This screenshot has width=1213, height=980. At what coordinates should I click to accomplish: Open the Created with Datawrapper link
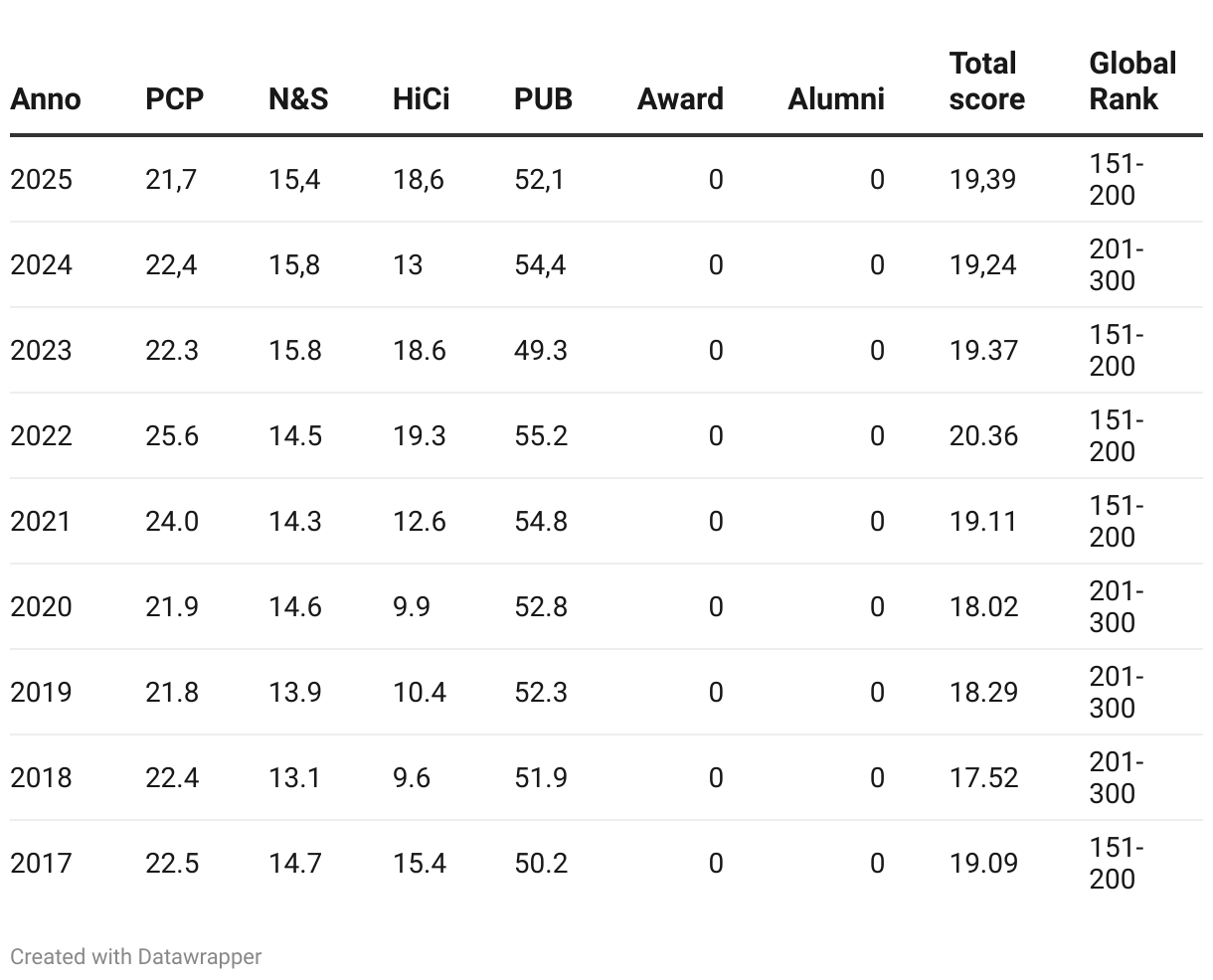coord(136,956)
